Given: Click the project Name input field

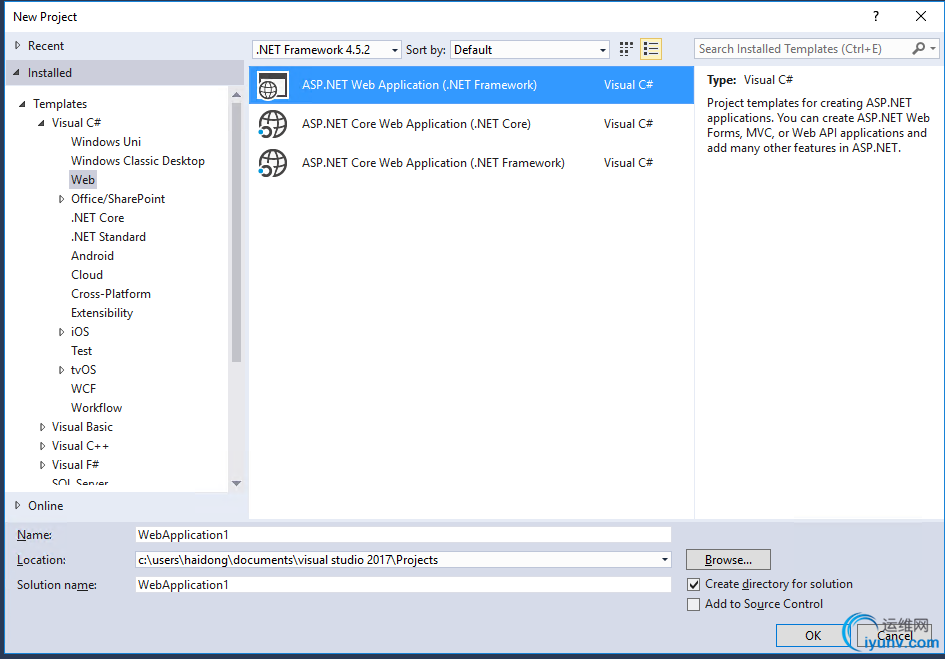Looking at the screenshot, I should [x=403, y=535].
